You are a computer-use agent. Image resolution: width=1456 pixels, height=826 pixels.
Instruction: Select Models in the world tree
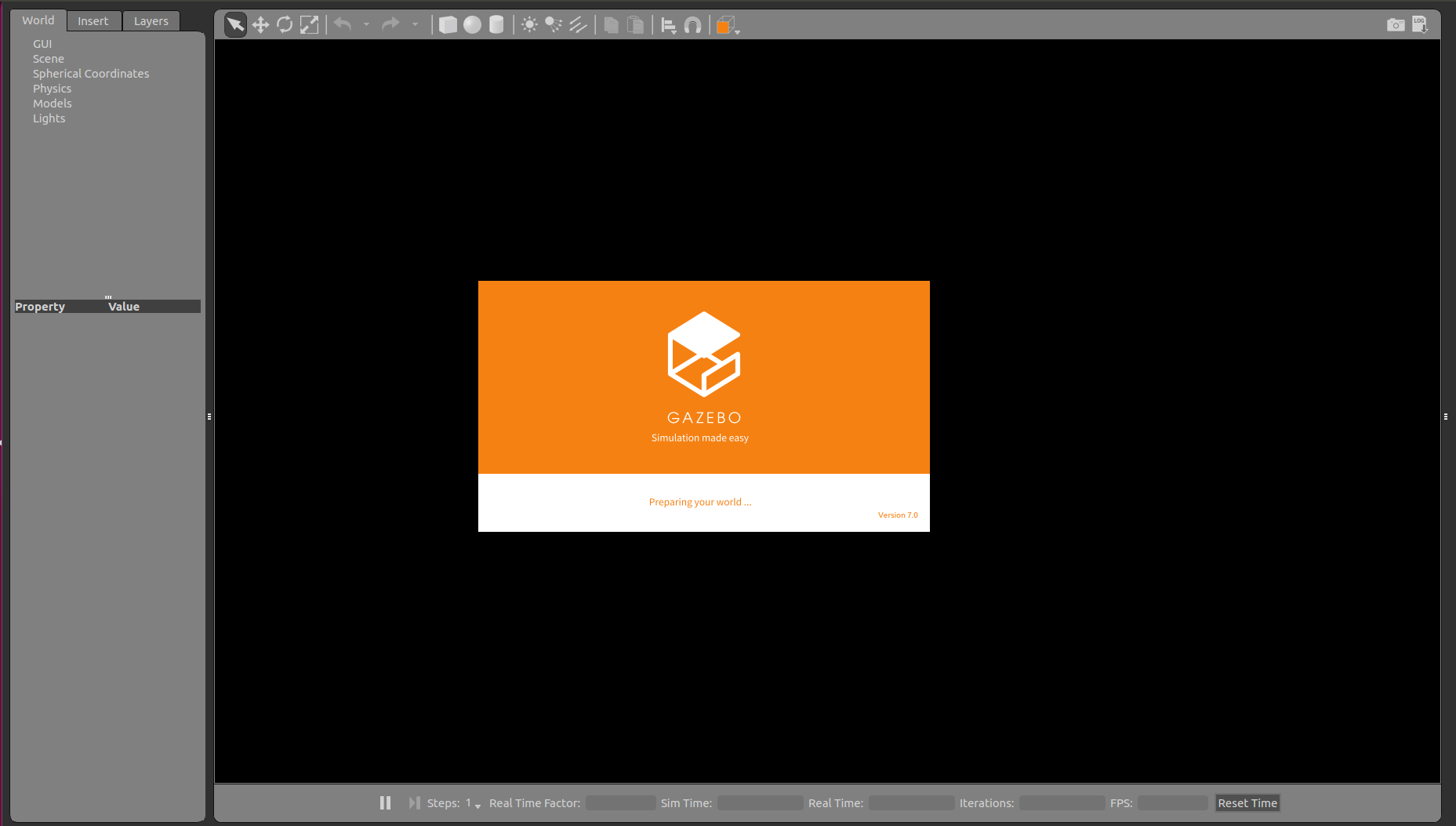click(52, 104)
